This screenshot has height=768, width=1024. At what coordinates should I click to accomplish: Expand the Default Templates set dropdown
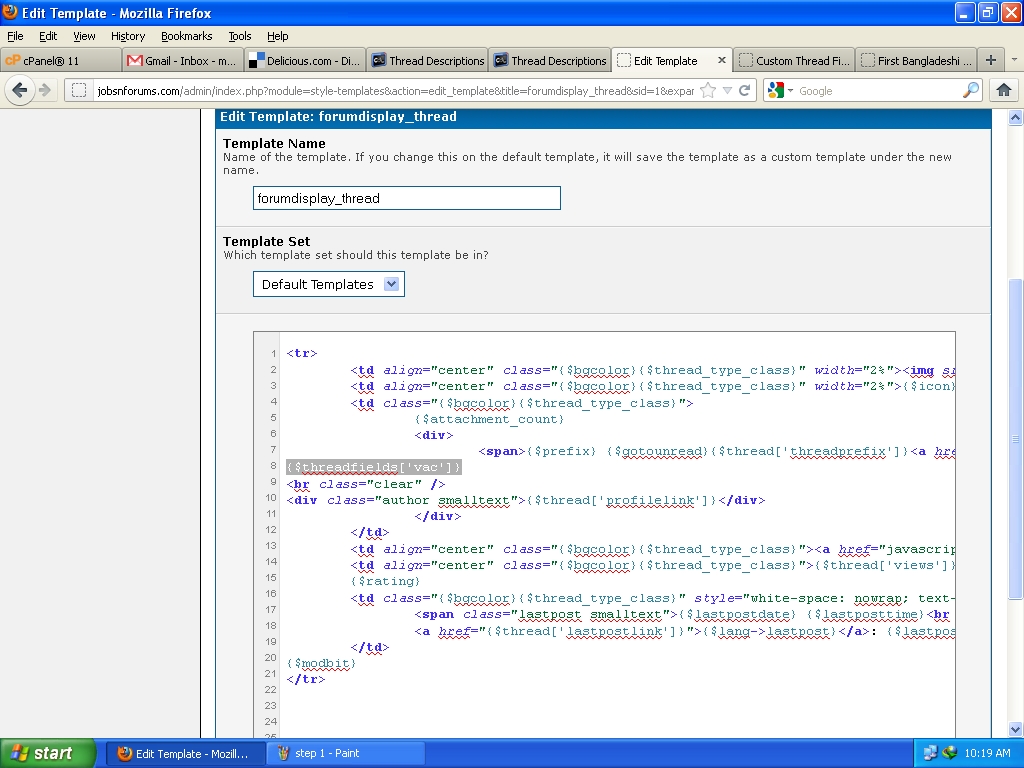pos(392,284)
